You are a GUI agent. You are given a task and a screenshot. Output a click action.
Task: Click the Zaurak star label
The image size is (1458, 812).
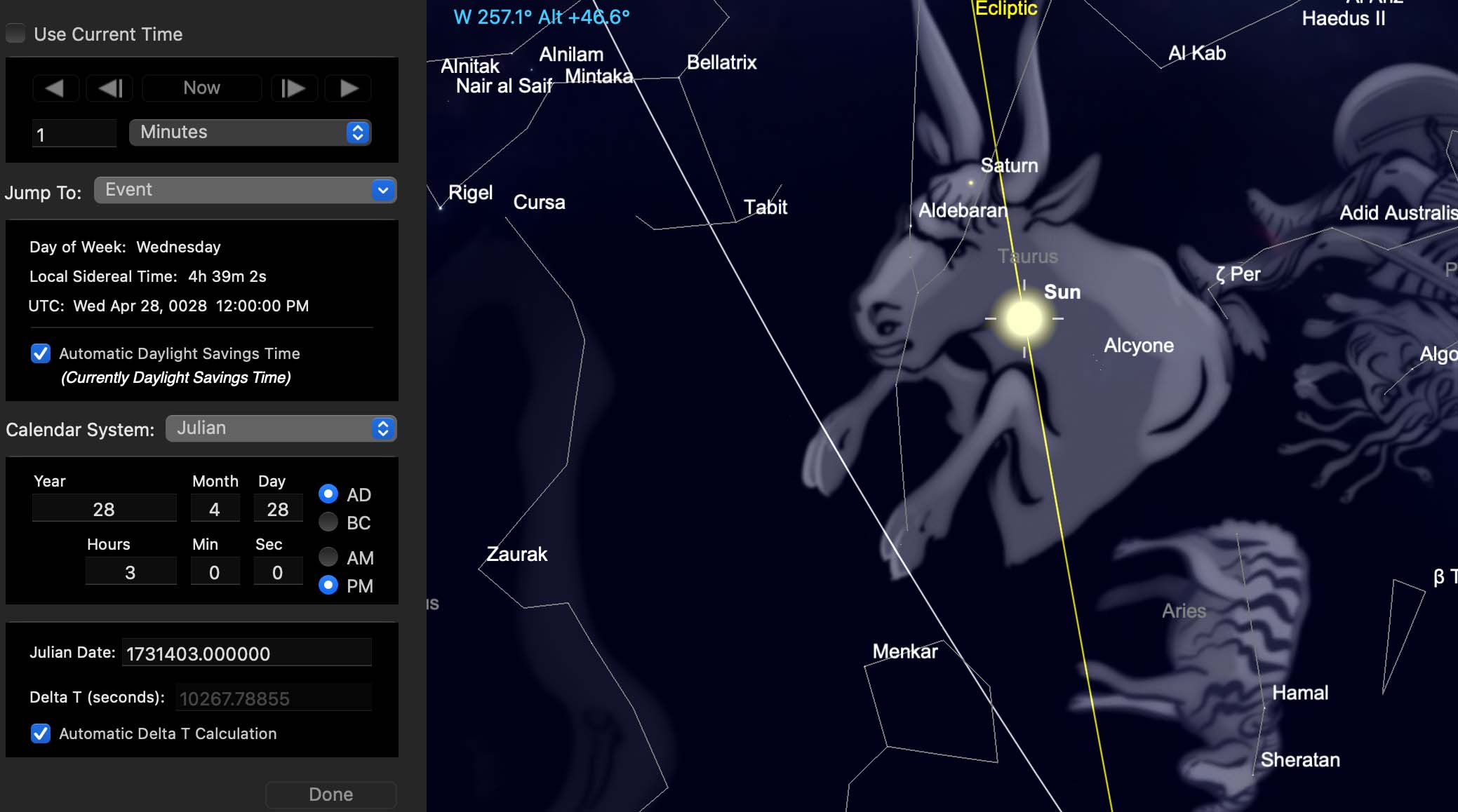[x=517, y=554]
